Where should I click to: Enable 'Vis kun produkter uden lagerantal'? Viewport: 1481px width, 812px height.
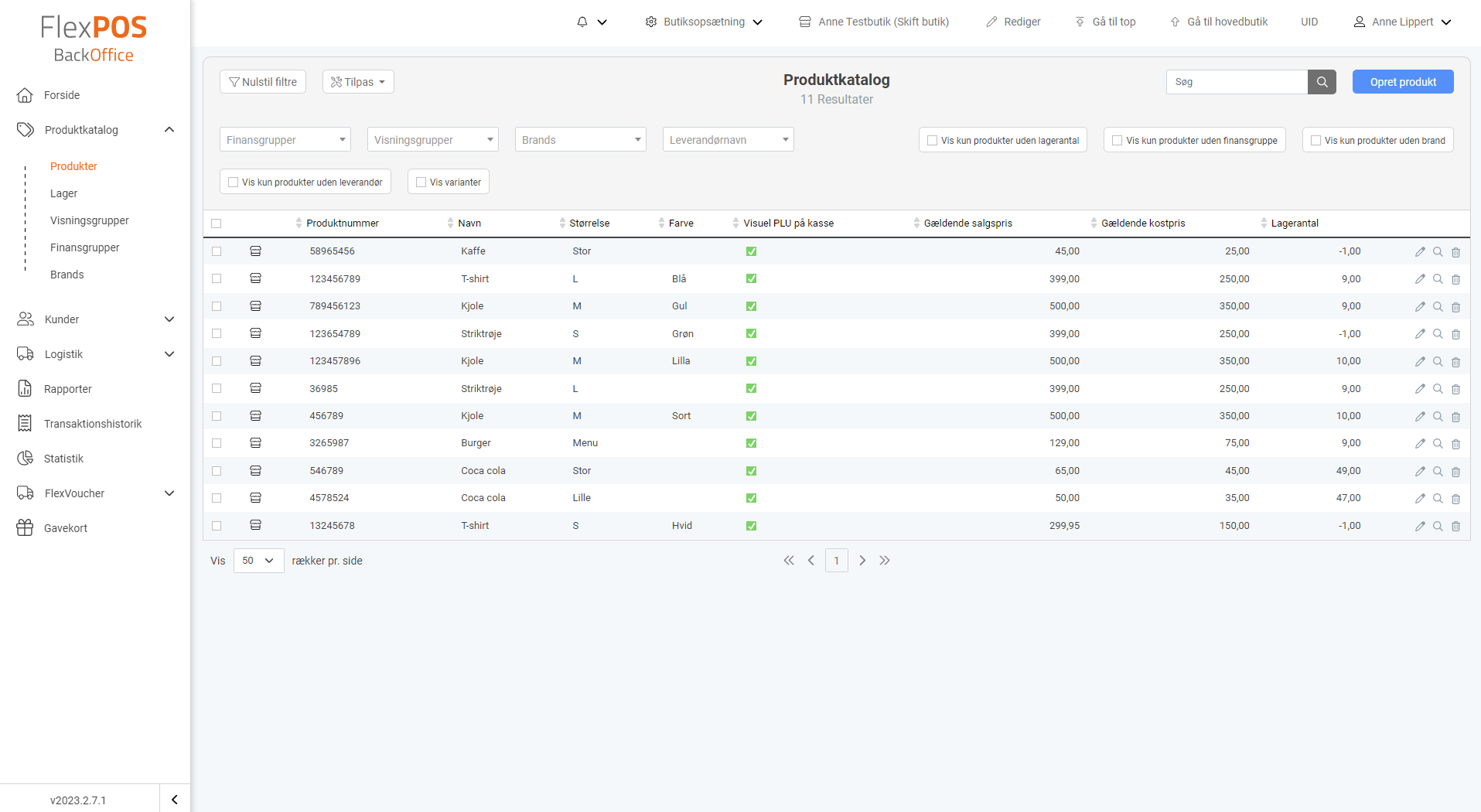click(933, 140)
